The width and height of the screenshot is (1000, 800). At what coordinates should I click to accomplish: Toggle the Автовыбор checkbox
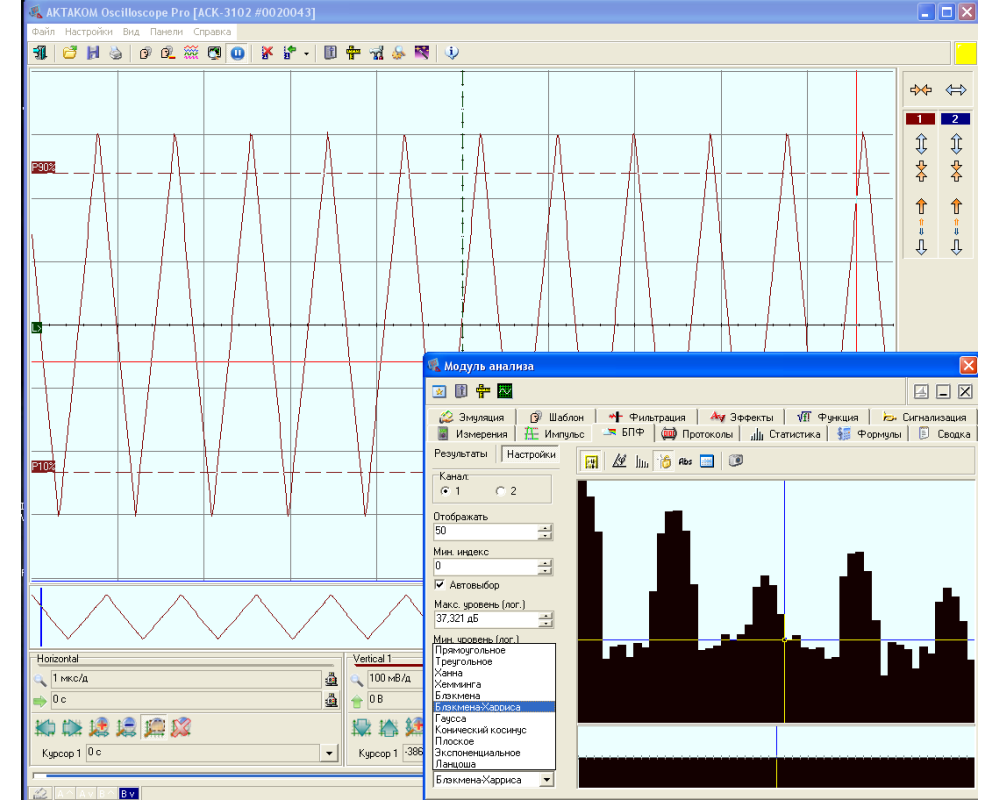pos(440,585)
